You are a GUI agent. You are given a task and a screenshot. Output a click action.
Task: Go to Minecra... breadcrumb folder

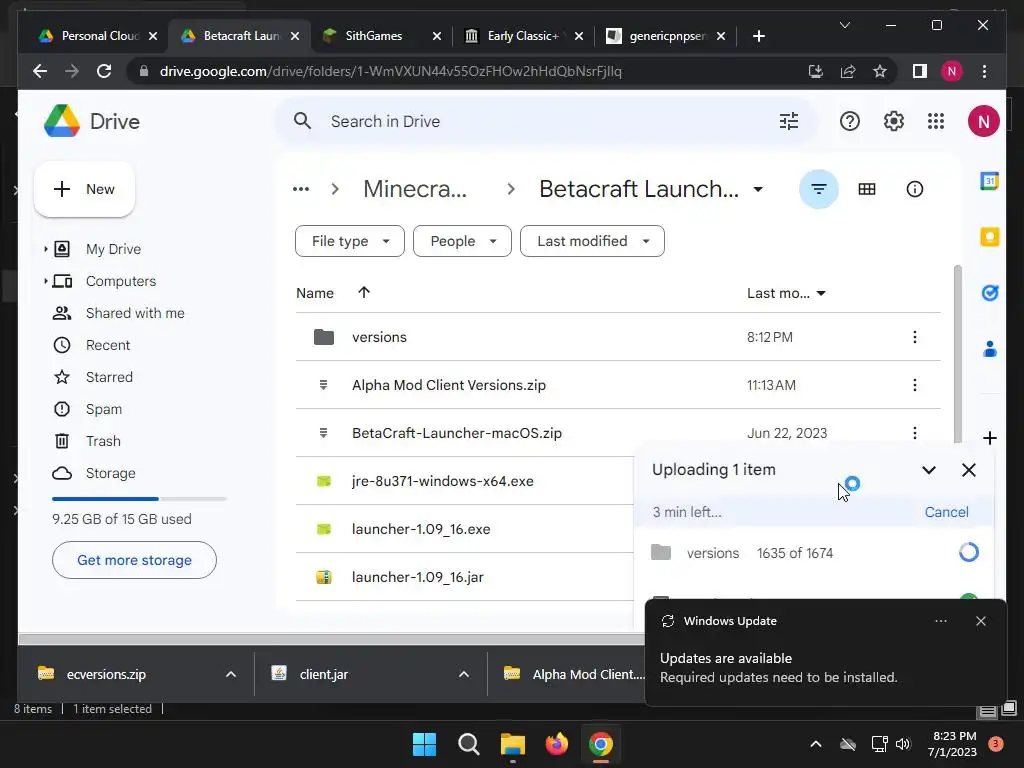(x=415, y=189)
